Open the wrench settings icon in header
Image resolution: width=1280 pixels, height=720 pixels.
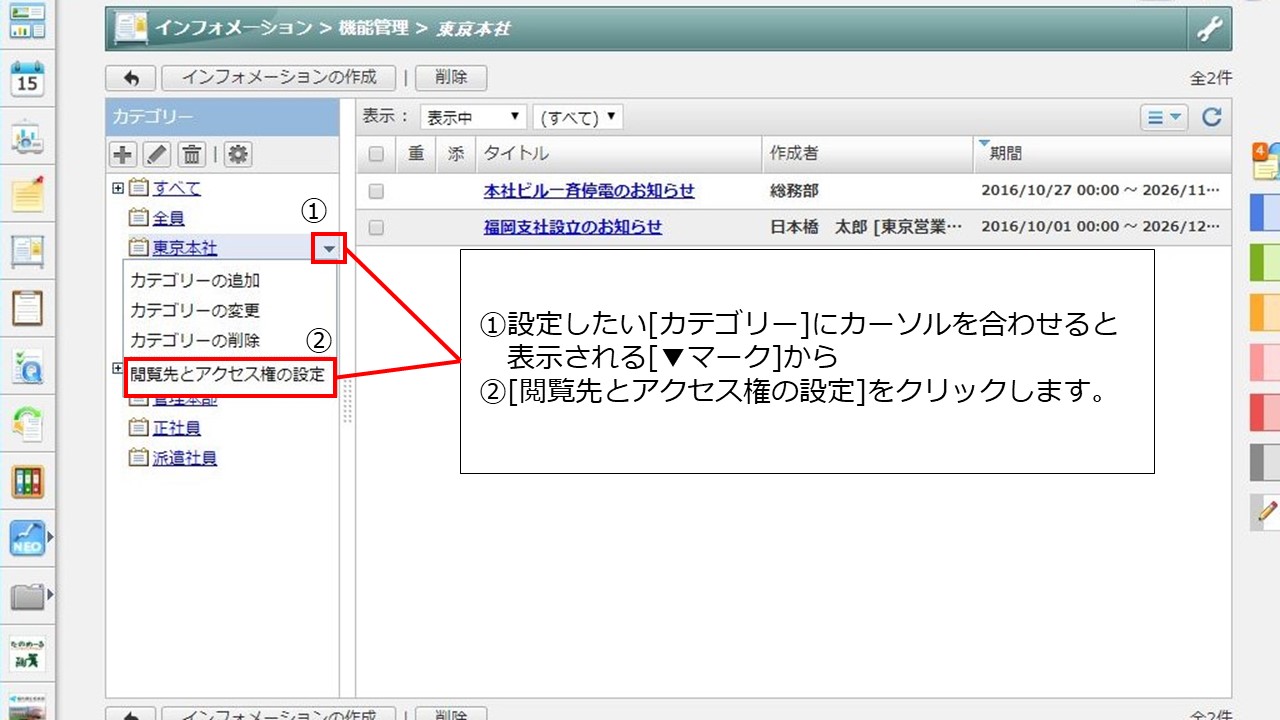pyautogui.click(x=1209, y=30)
